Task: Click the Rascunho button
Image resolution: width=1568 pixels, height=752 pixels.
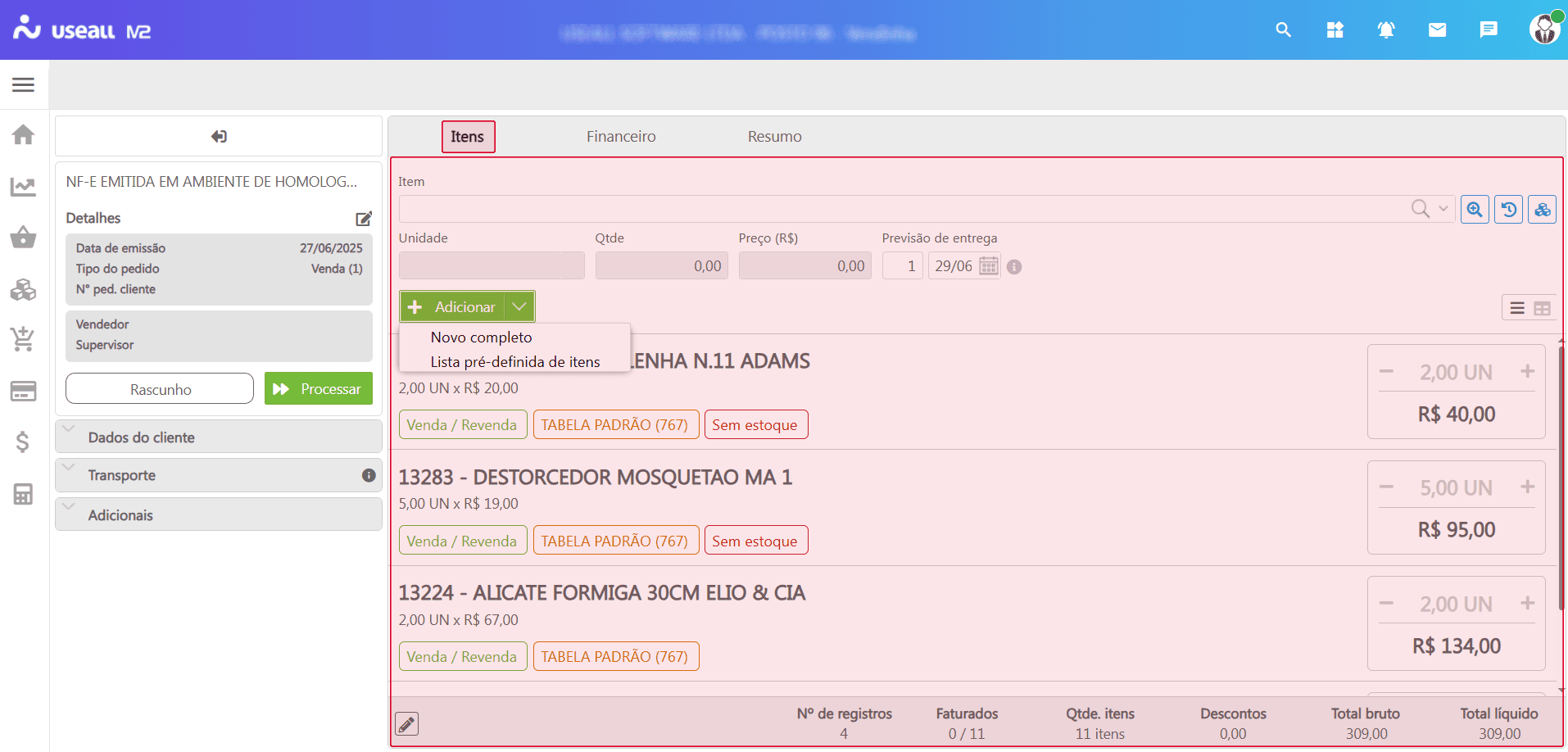Action: [x=160, y=389]
